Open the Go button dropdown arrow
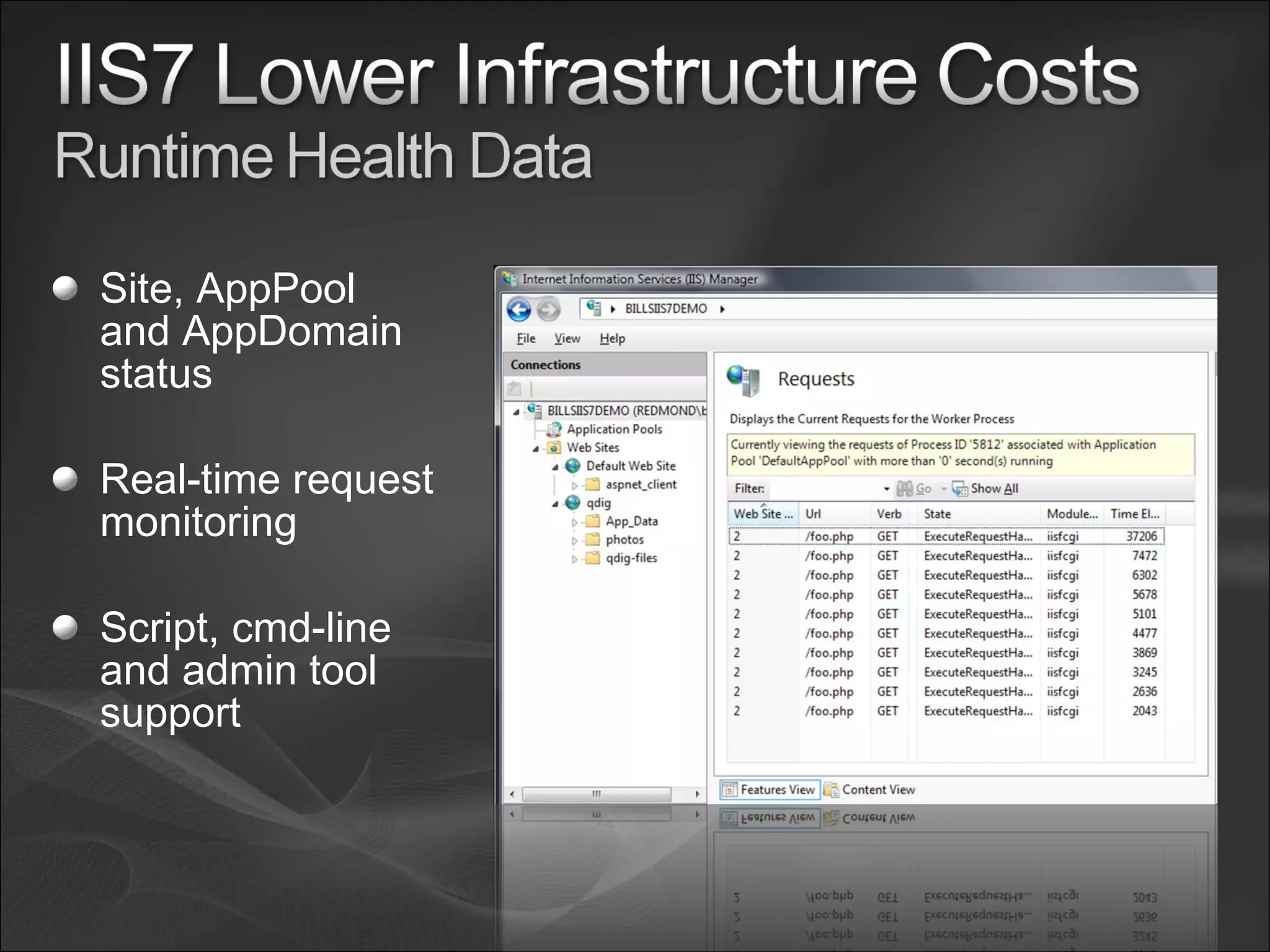 tap(944, 489)
